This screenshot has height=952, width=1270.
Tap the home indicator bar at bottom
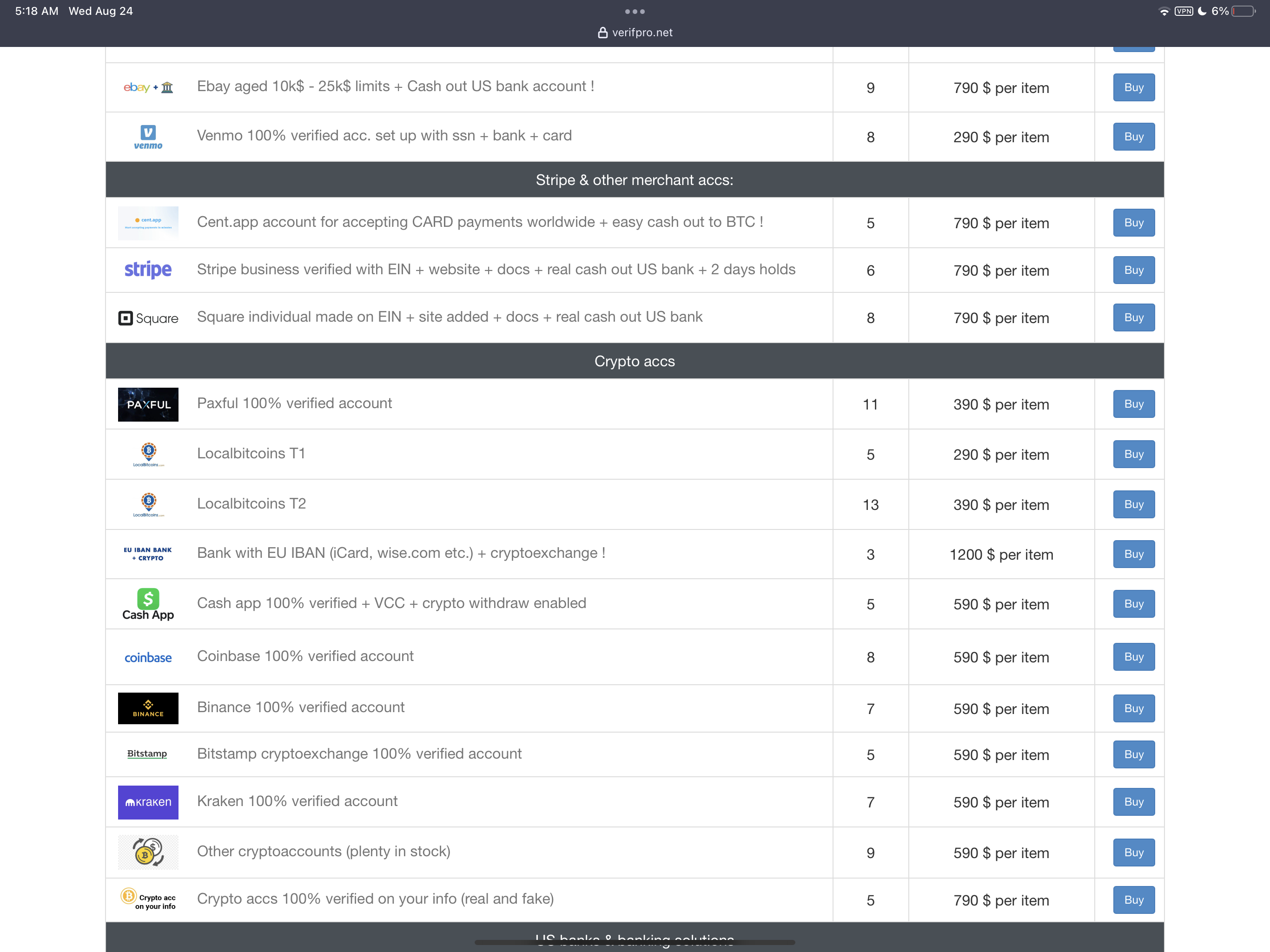click(x=635, y=942)
